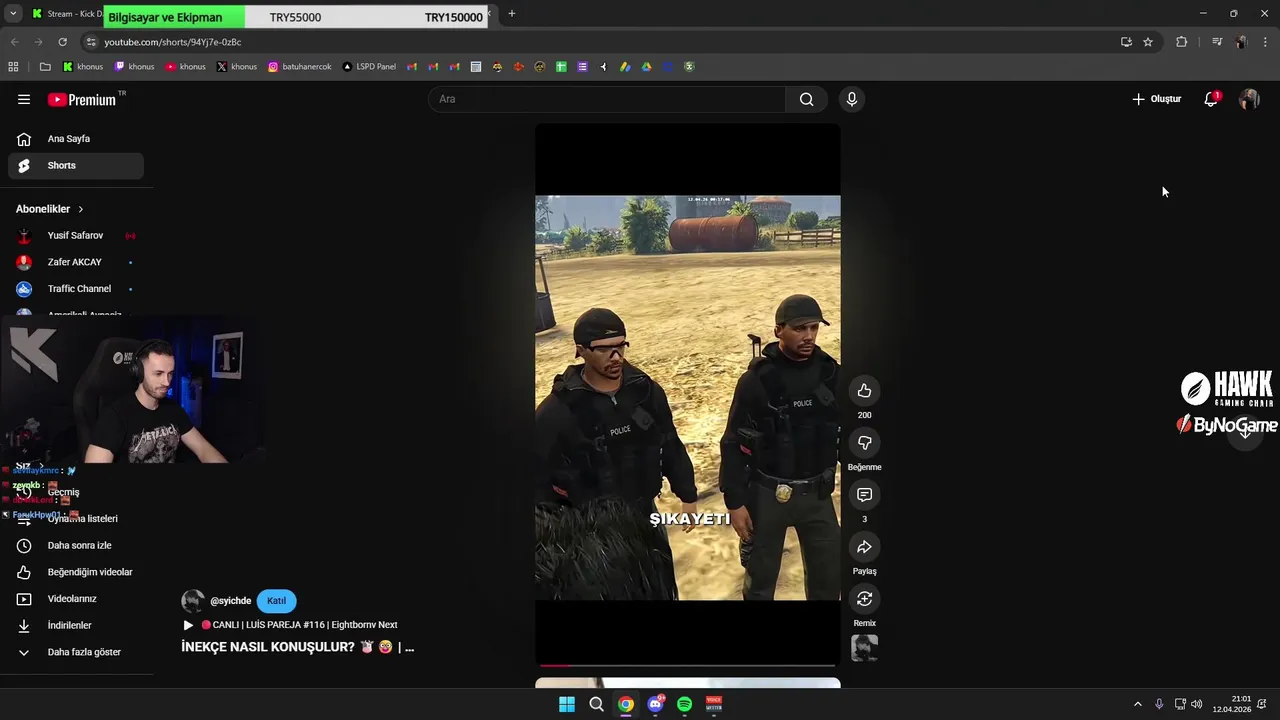The image size is (1280, 720).
Task: Show hidden system tray icons
Action: [x=1137, y=704]
